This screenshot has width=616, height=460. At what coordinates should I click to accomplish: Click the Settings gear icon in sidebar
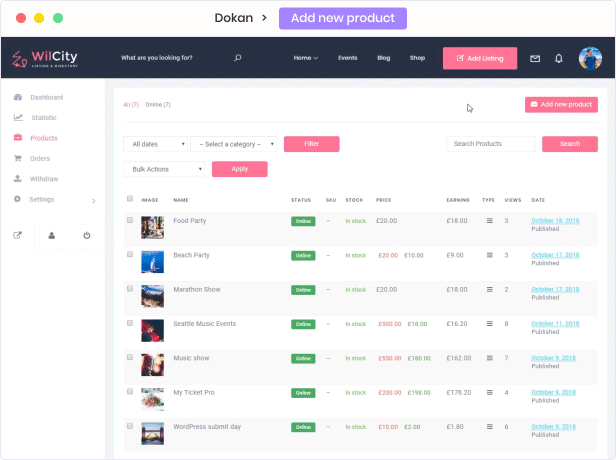click(x=17, y=199)
